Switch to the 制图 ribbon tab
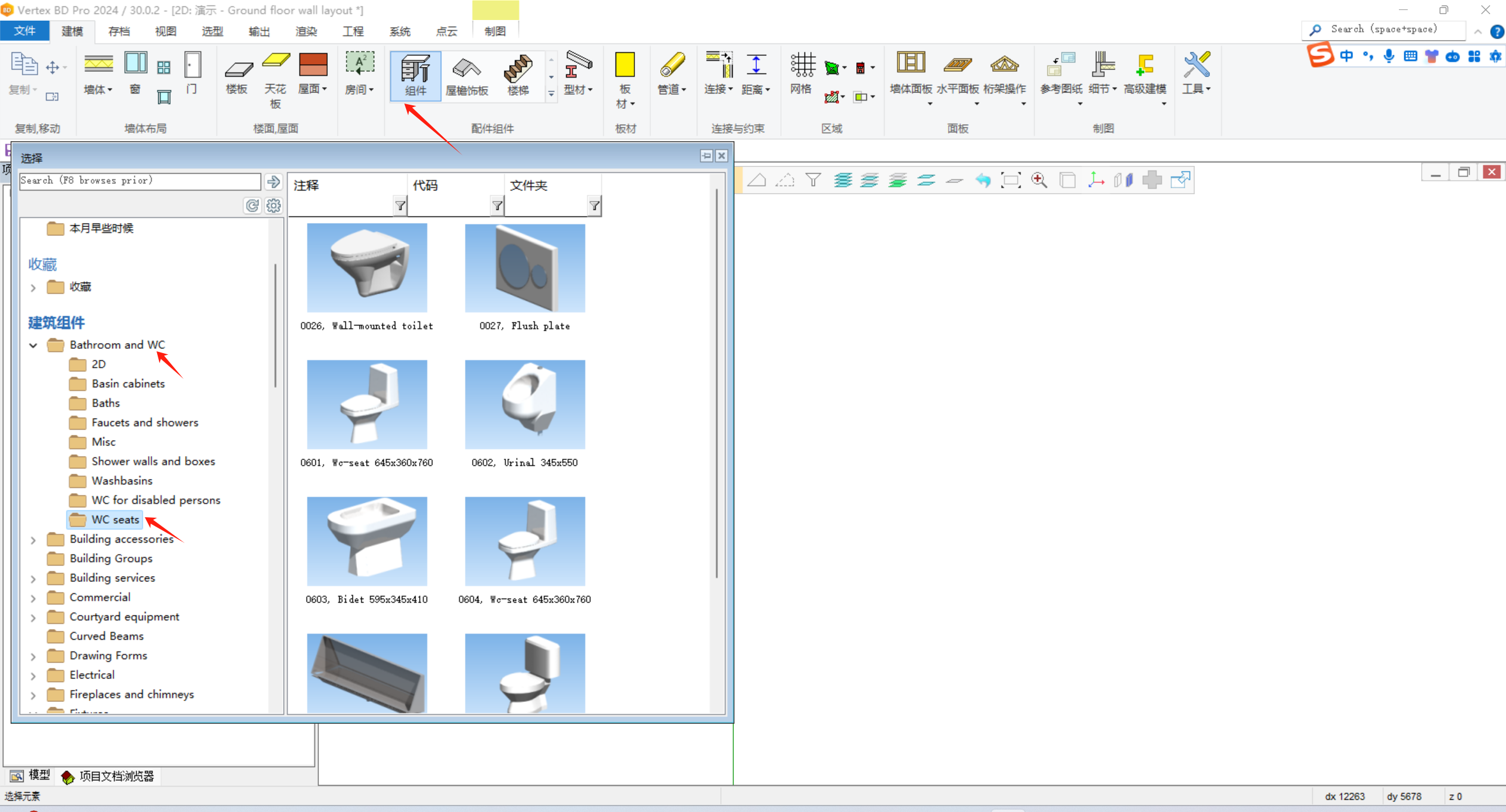This screenshot has height=812, width=1506. 495,31
